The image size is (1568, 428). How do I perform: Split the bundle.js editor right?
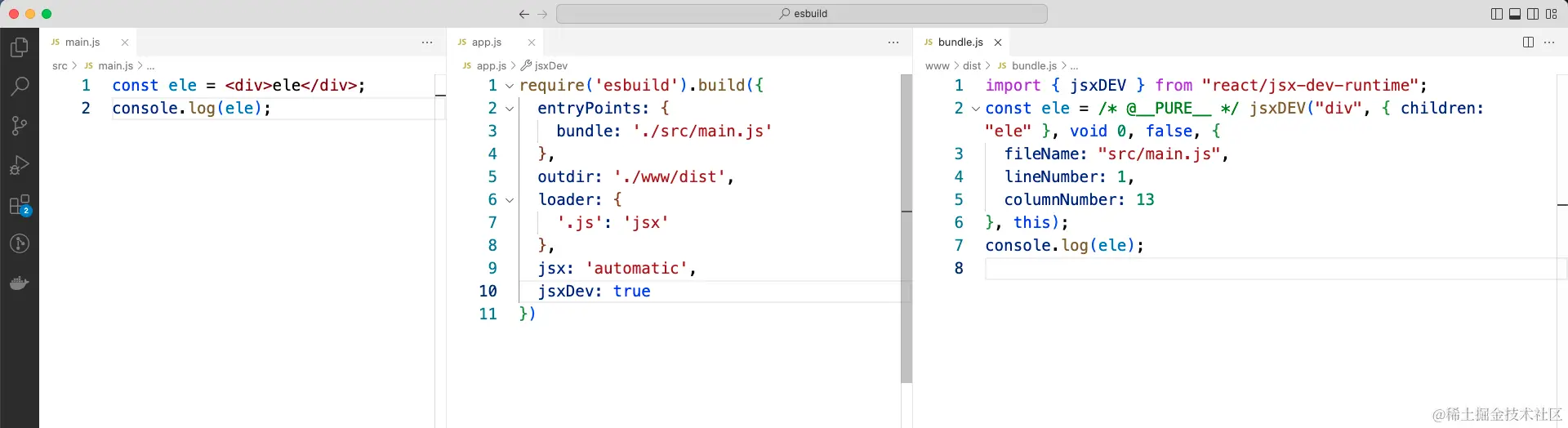point(1528,42)
